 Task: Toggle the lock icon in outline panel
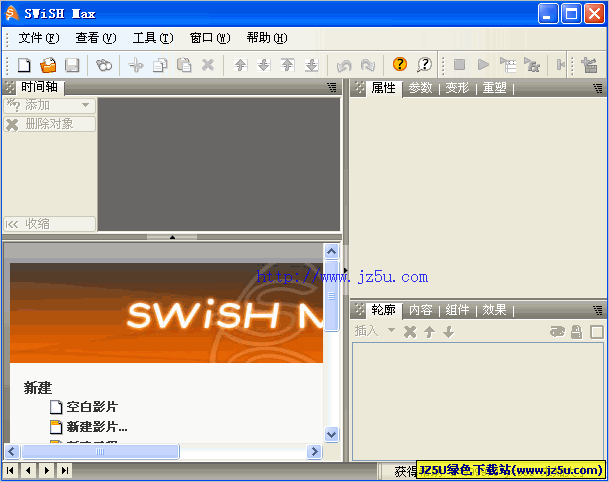[576, 332]
